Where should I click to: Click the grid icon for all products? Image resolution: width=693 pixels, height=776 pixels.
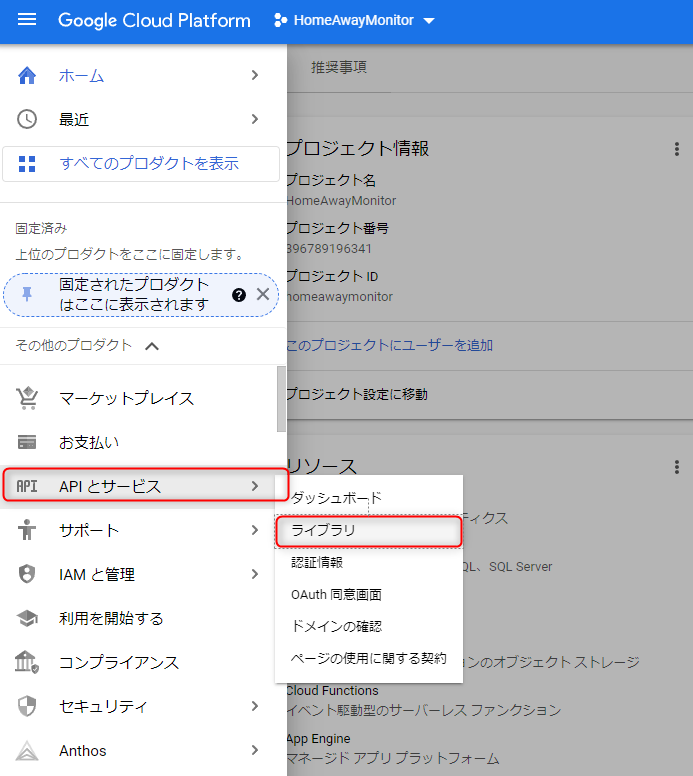pos(27,164)
